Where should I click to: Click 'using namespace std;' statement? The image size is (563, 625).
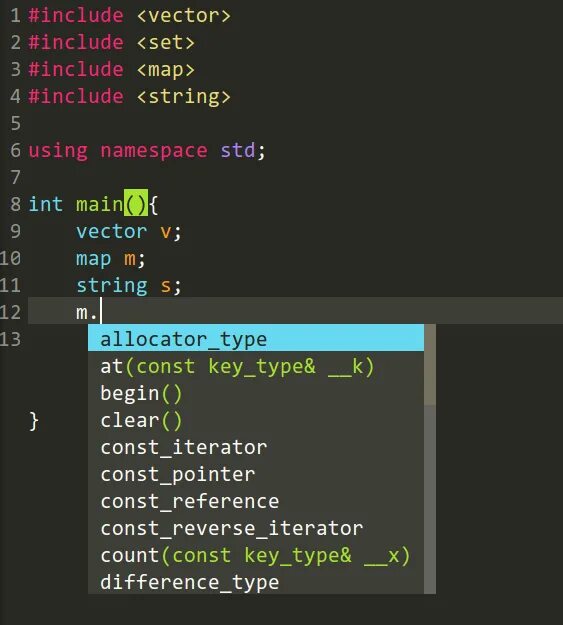(x=147, y=151)
